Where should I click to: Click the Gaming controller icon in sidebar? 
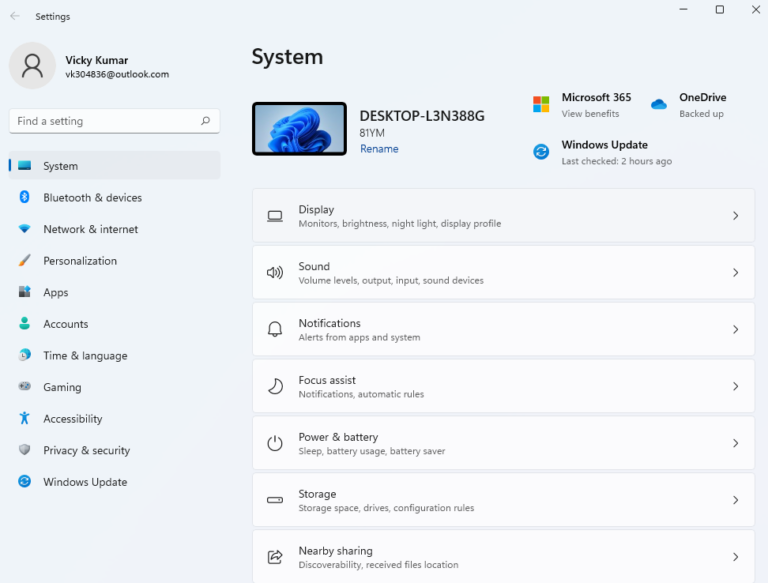point(25,387)
